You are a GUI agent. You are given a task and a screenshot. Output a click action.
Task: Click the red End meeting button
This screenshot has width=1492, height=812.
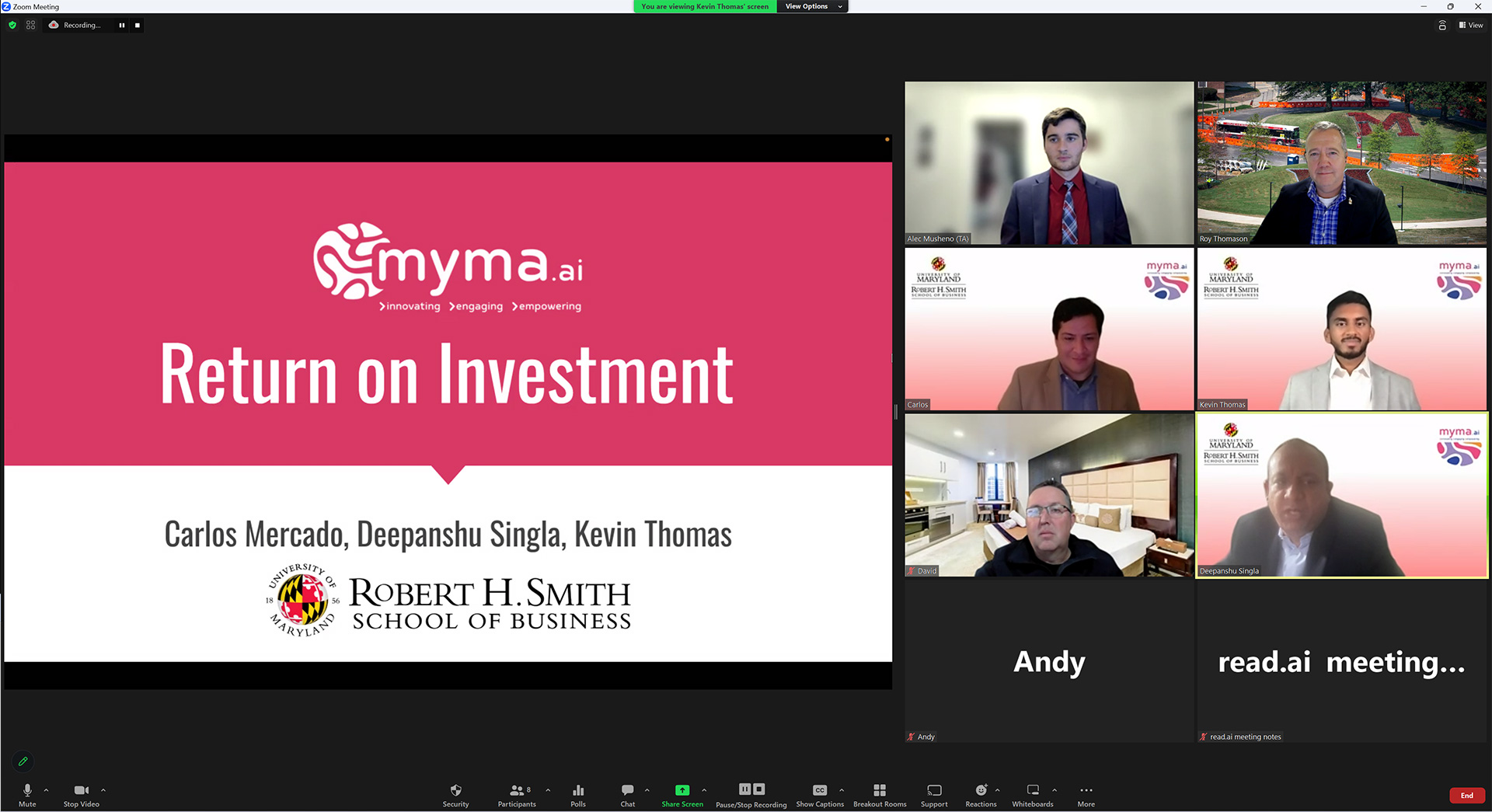point(1466,795)
